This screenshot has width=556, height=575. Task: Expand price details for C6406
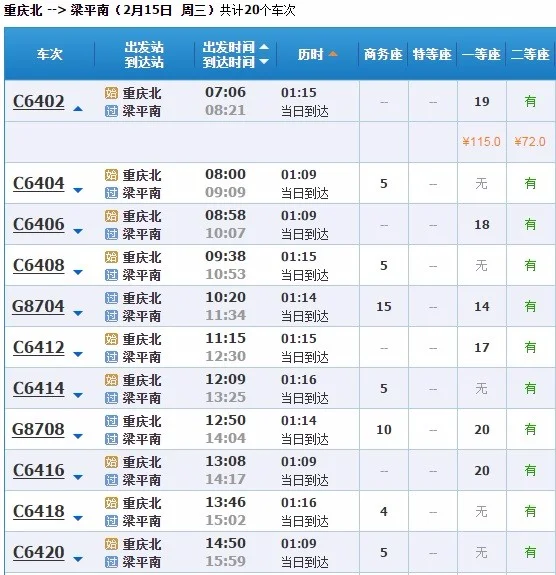click(x=78, y=231)
